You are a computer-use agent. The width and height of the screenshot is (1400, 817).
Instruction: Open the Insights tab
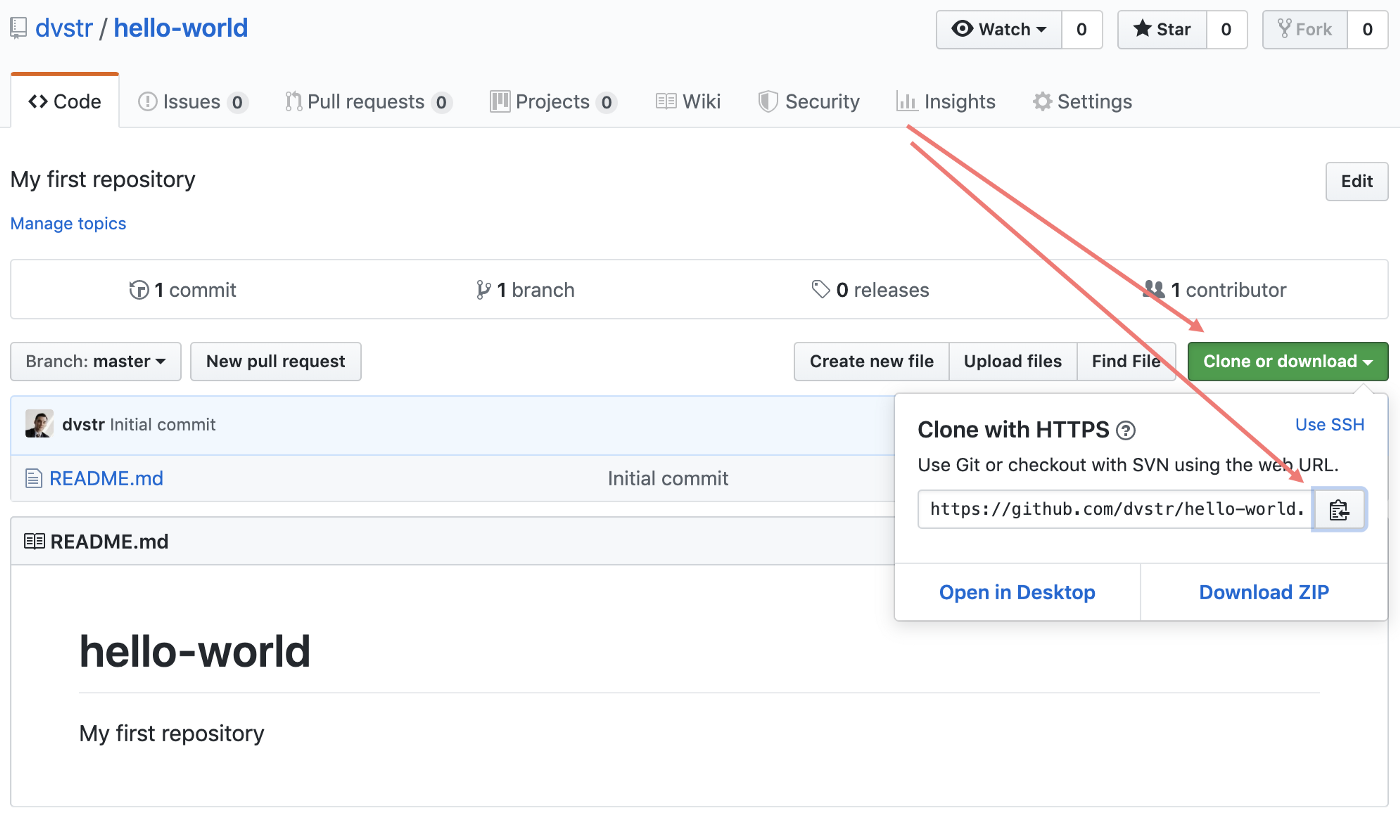946,101
